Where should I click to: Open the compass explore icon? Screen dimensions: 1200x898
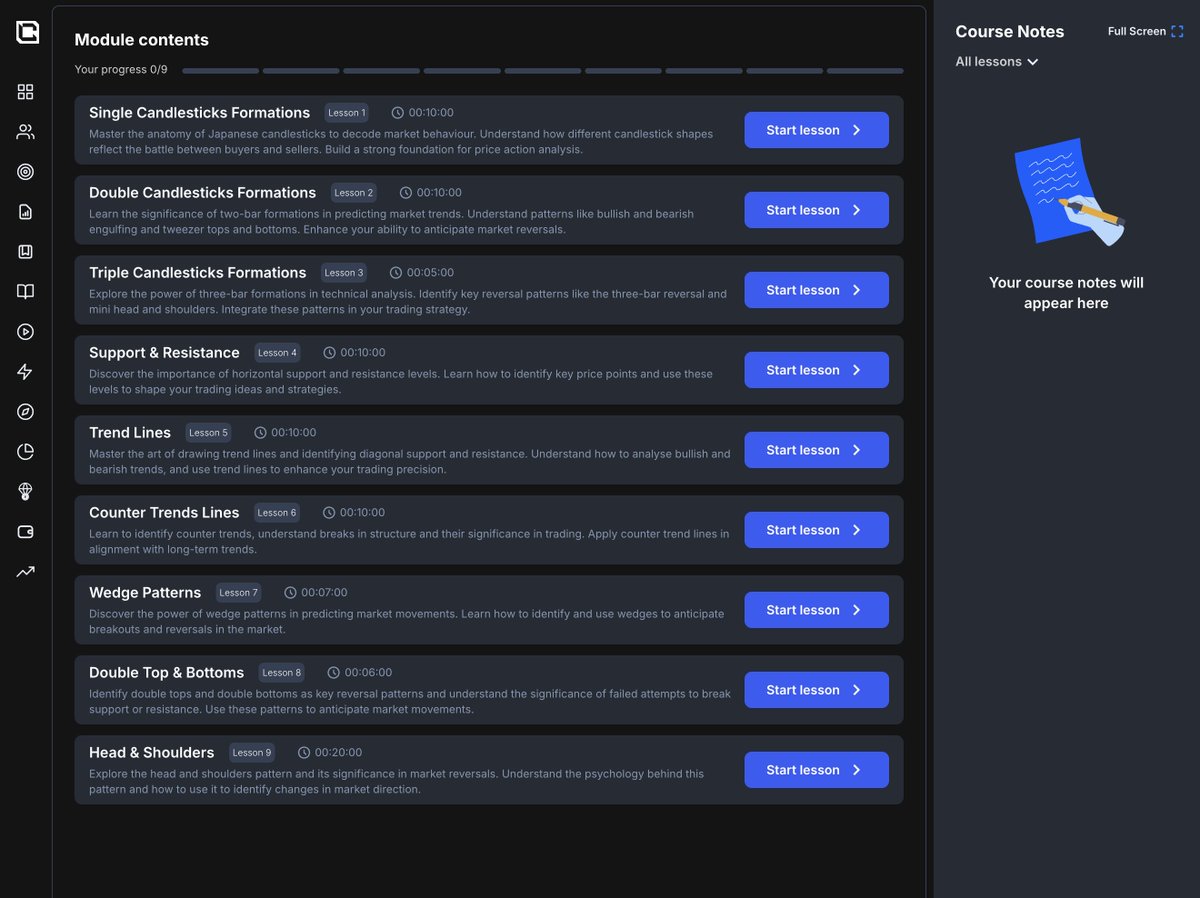[25, 411]
